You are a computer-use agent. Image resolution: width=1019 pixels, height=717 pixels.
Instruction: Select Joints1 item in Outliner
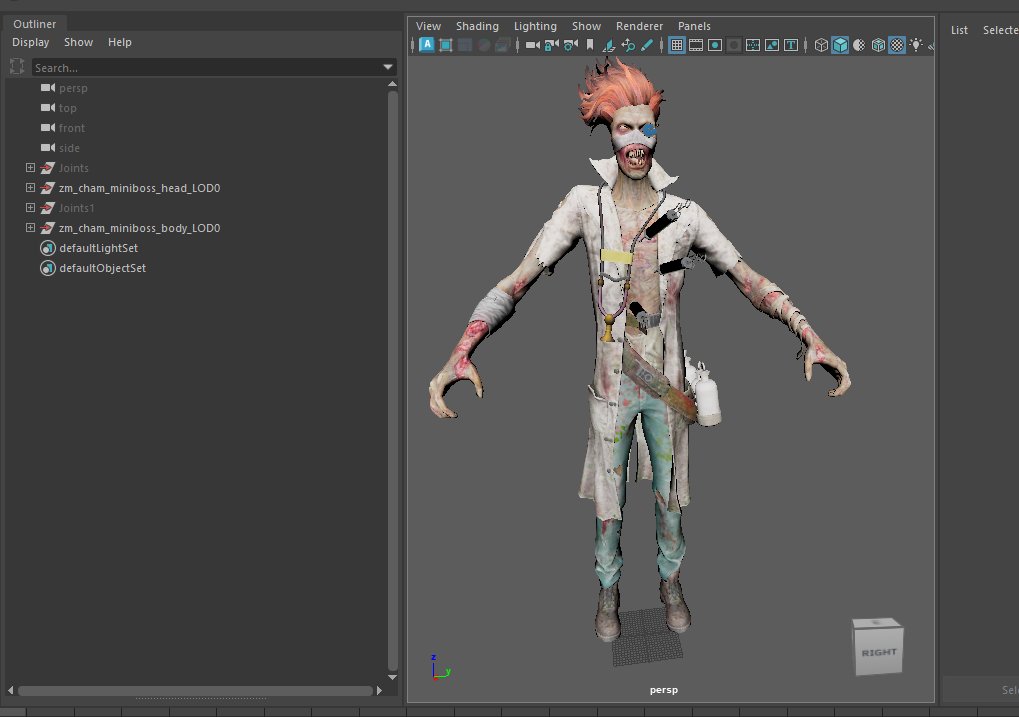click(76, 208)
